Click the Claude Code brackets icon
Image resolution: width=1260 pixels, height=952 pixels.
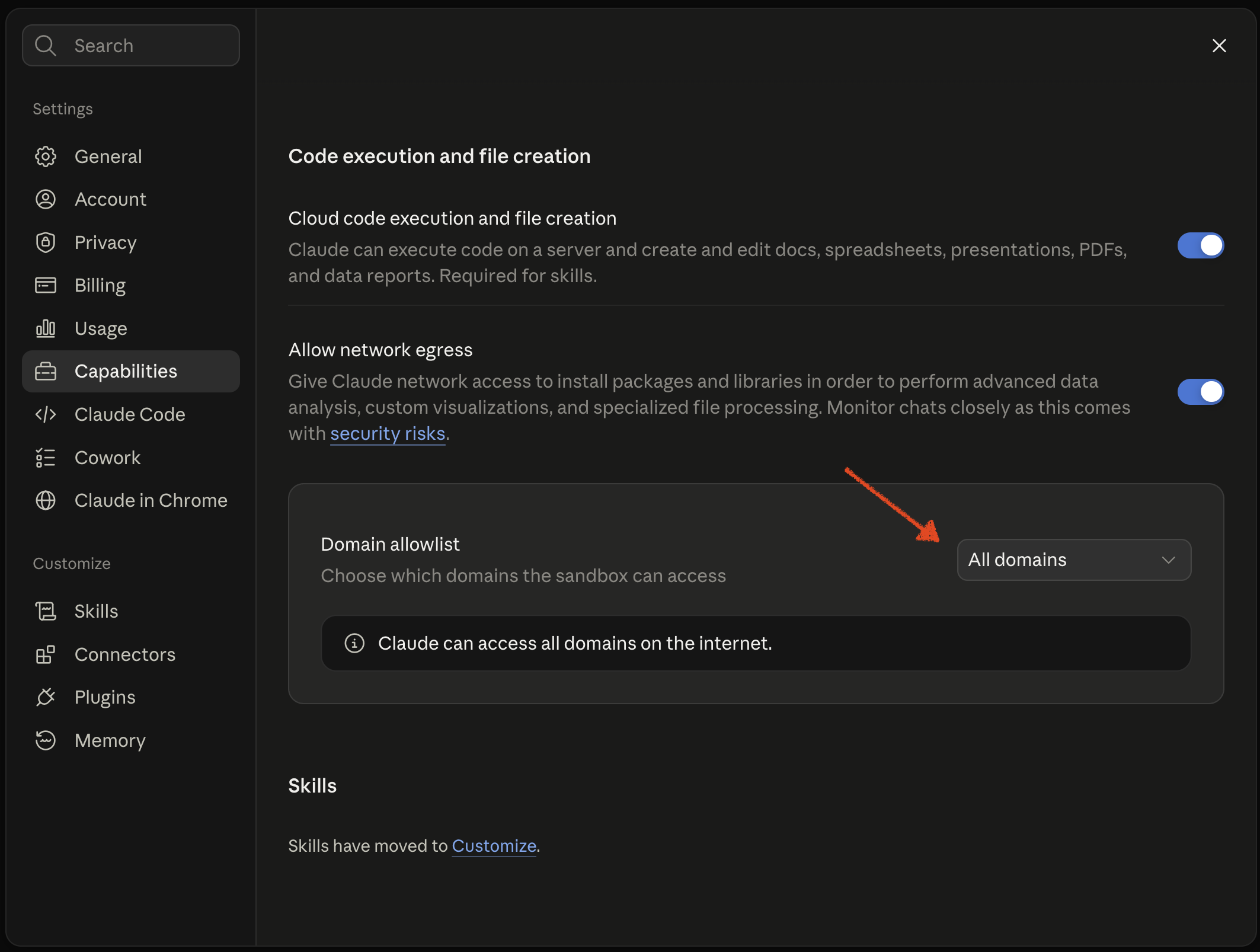coord(46,414)
